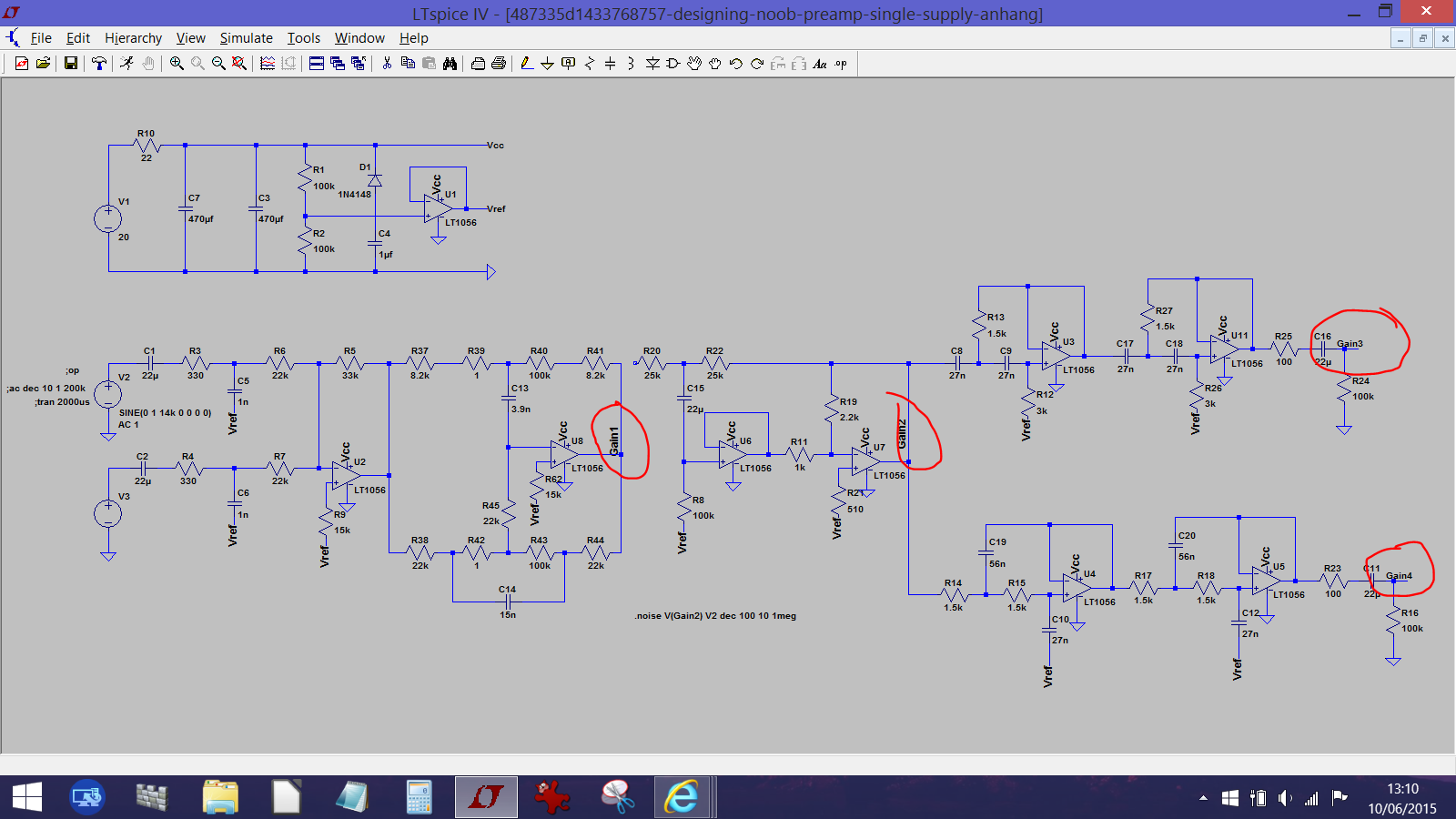
Task: Click the Redo arrow icon
Action: (x=757, y=64)
